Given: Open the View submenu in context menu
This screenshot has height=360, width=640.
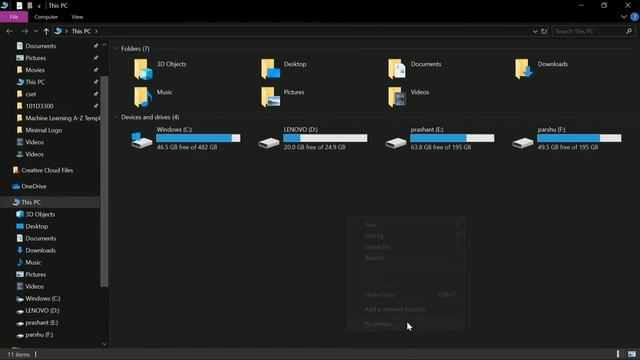Looking at the screenshot, I should click(x=406, y=225).
